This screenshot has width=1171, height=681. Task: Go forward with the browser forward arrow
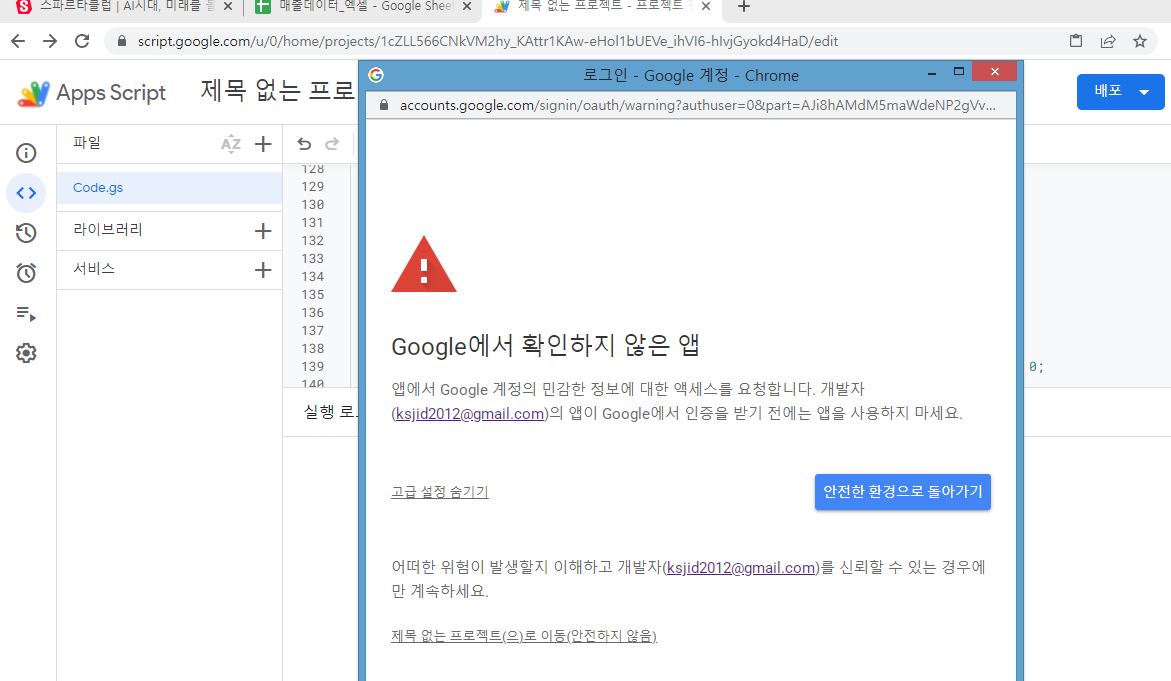point(50,41)
